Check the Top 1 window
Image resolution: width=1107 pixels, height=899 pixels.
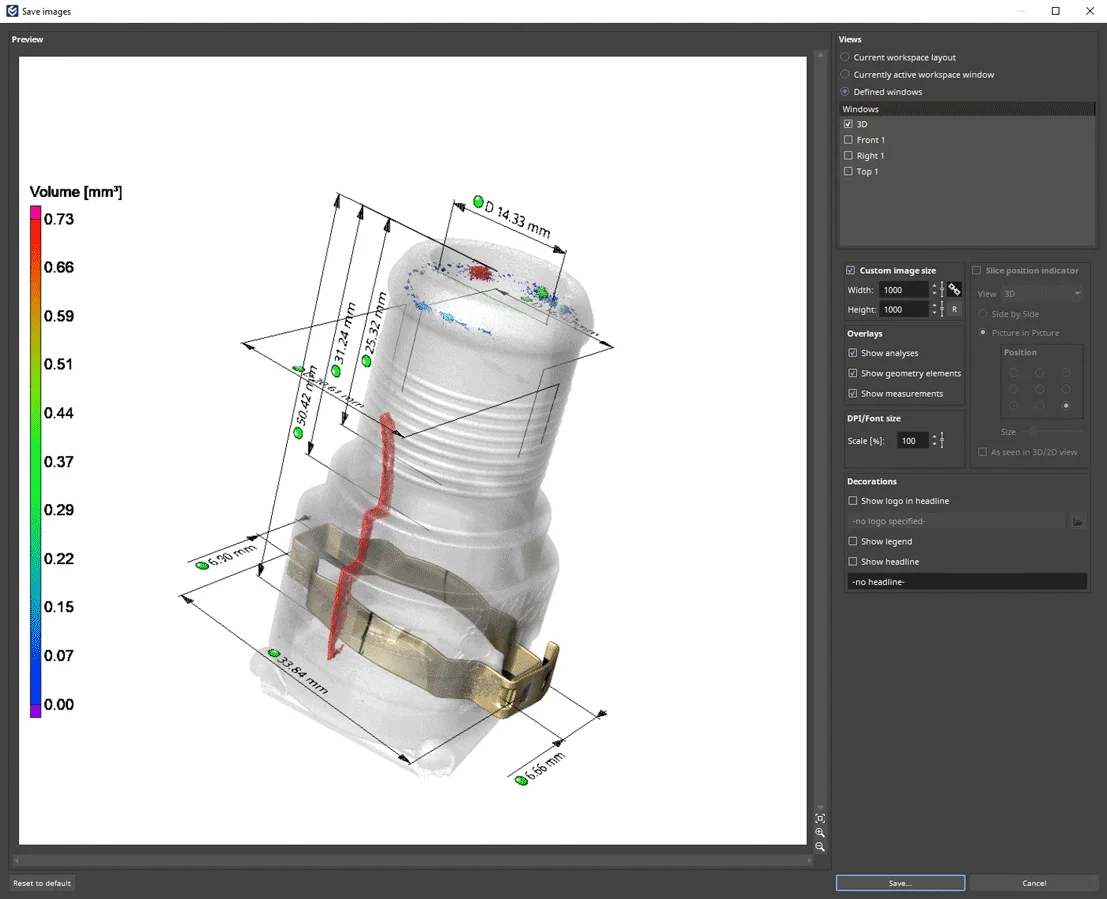click(x=849, y=172)
